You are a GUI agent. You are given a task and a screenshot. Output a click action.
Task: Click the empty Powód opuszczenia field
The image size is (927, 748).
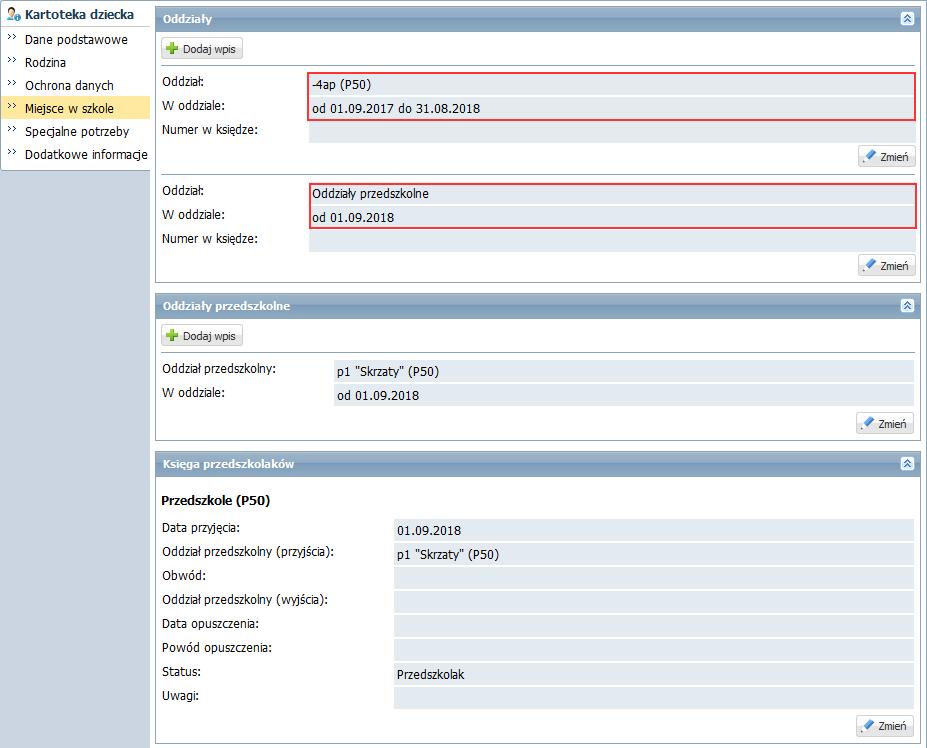(654, 650)
